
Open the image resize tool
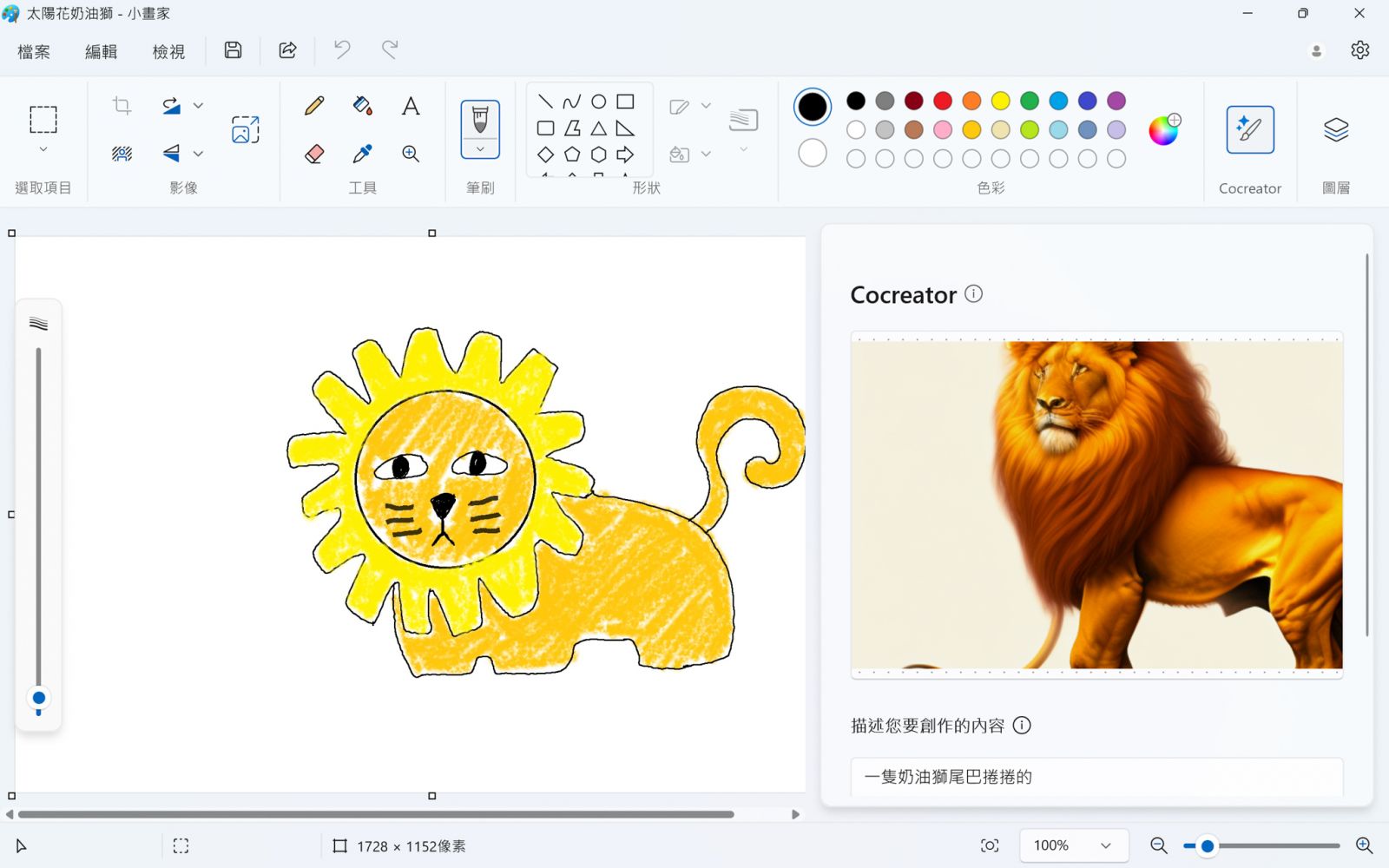[246, 129]
